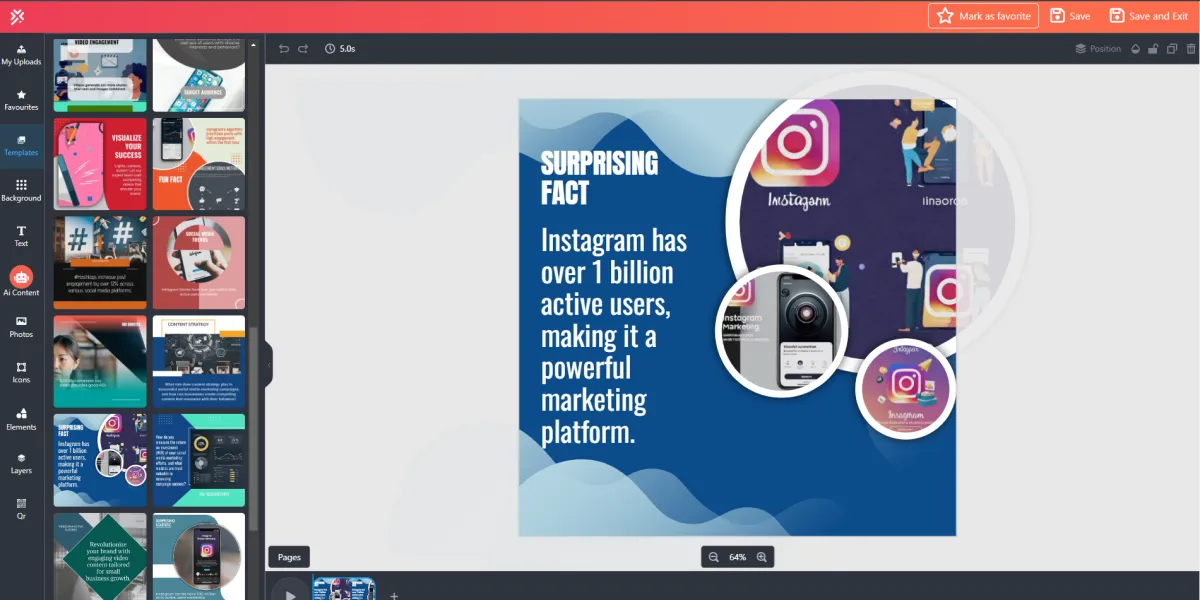
Task: Choose the Target Audience template
Action: pyautogui.click(x=199, y=75)
